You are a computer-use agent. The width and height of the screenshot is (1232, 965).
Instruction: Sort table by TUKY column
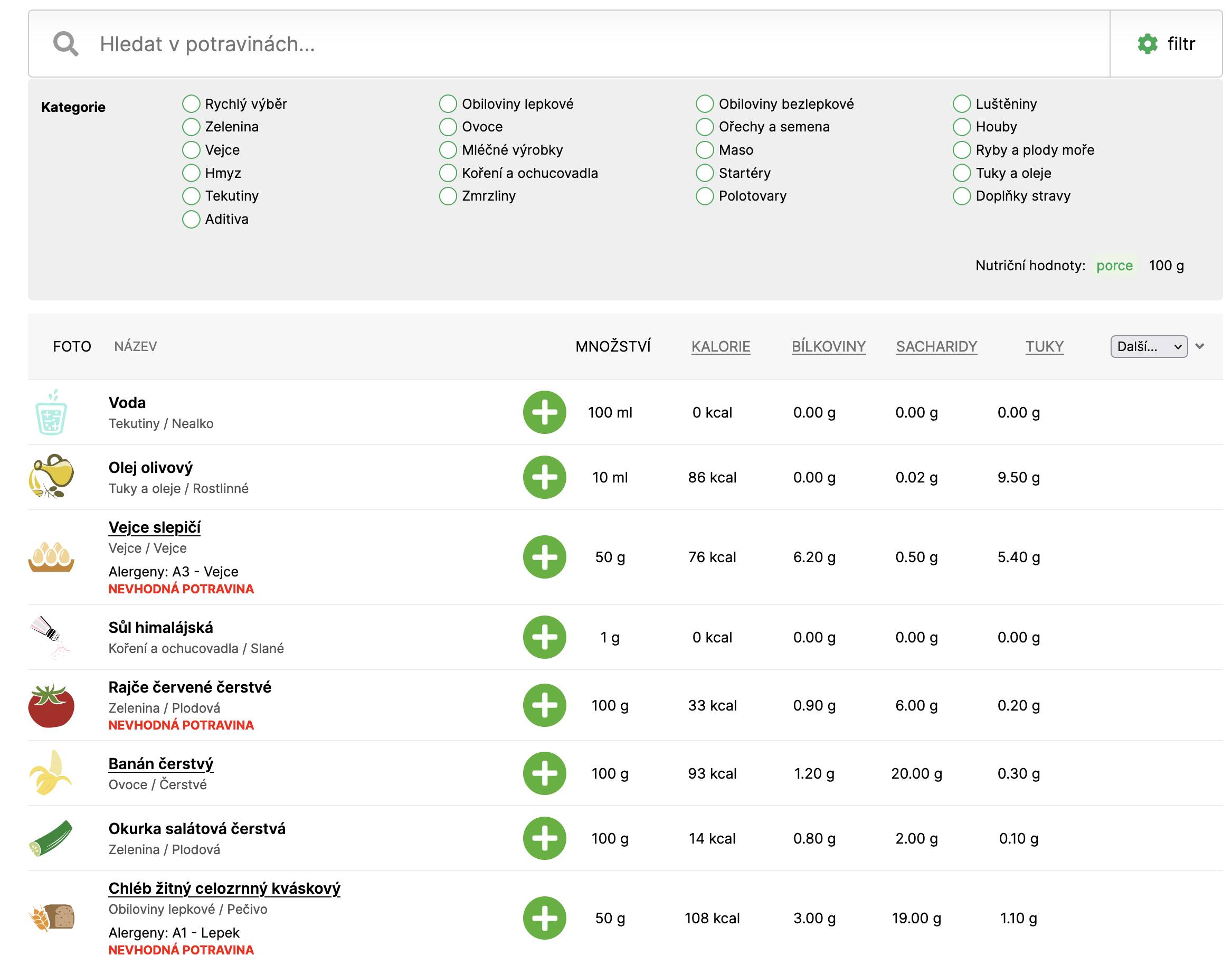(1044, 346)
